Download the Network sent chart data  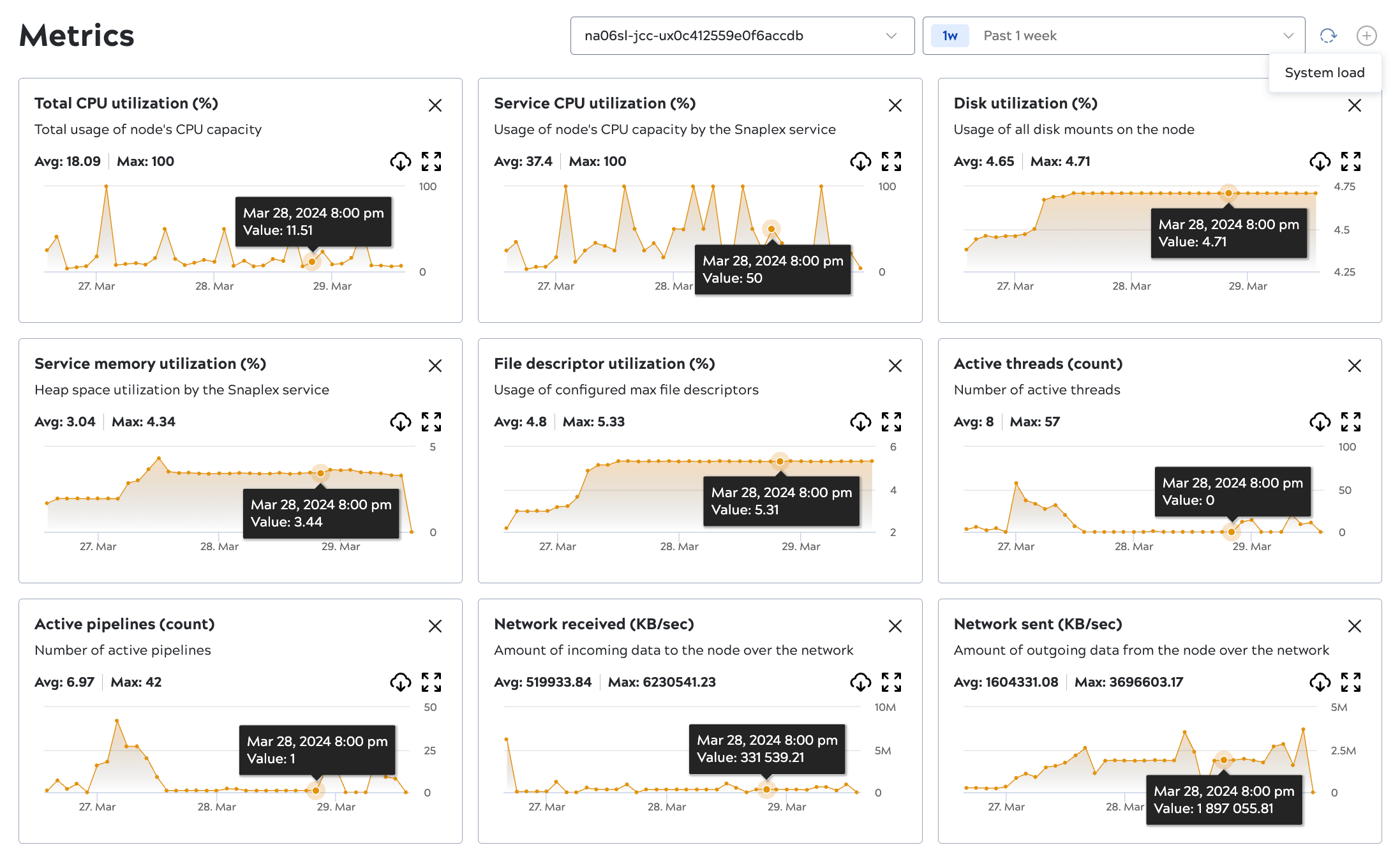click(x=1320, y=682)
